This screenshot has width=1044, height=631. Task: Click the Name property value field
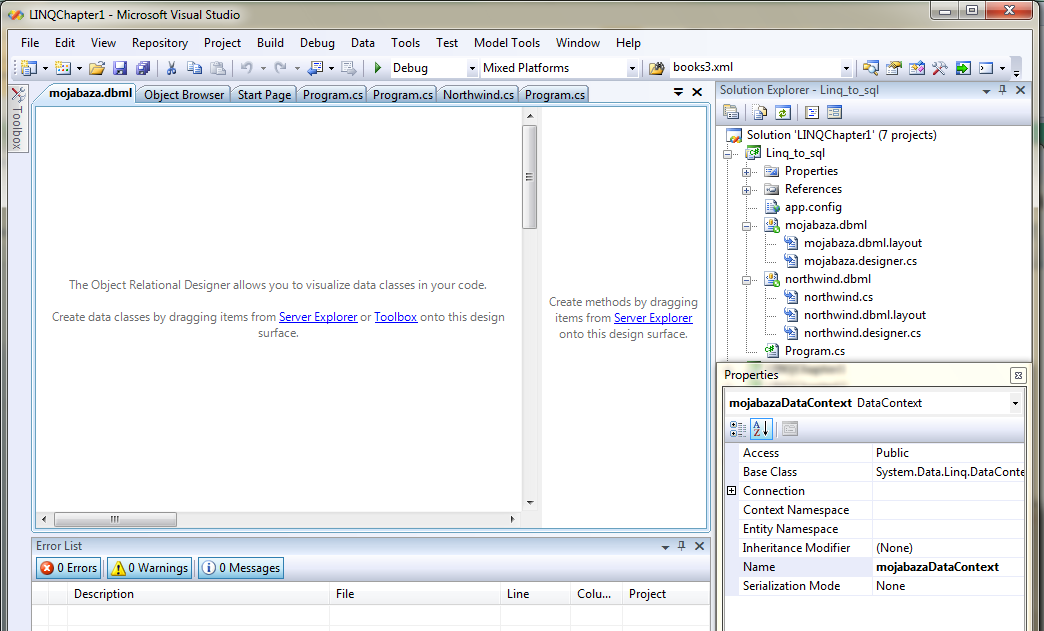(948, 566)
